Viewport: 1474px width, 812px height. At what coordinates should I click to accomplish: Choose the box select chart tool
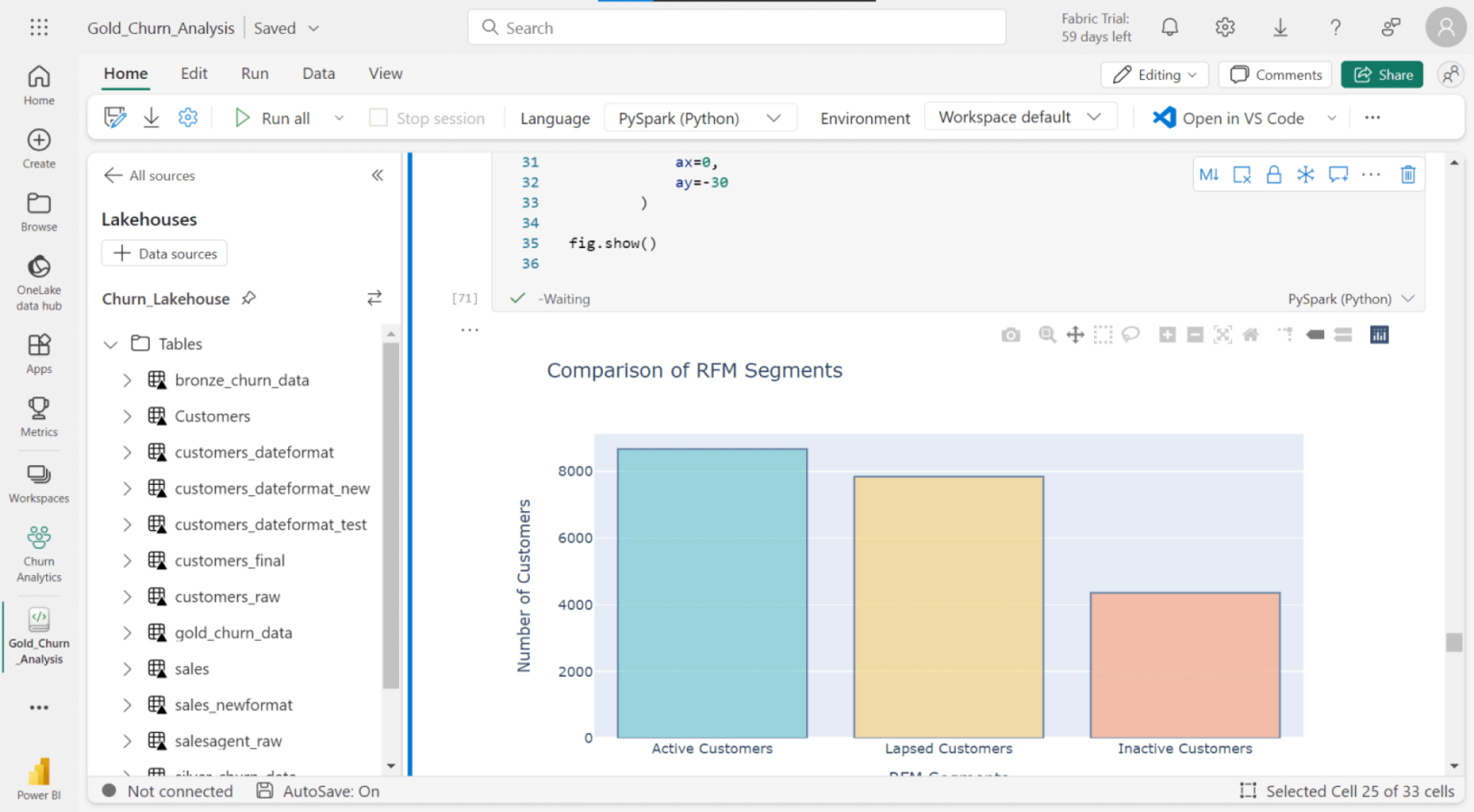[x=1103, y=335]
